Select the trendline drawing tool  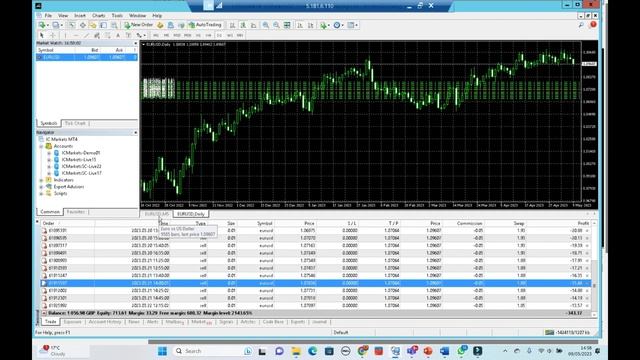[86, 35]
